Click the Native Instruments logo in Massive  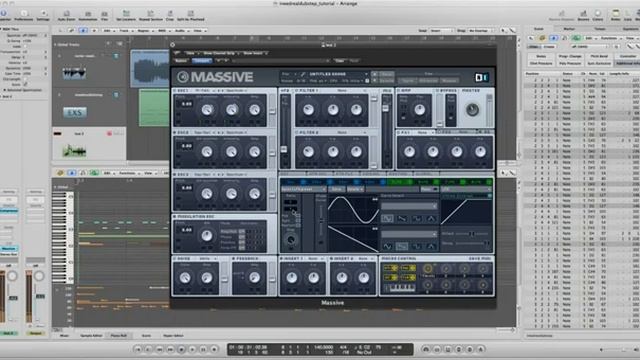pyautogui.click(x=482, y=77)
